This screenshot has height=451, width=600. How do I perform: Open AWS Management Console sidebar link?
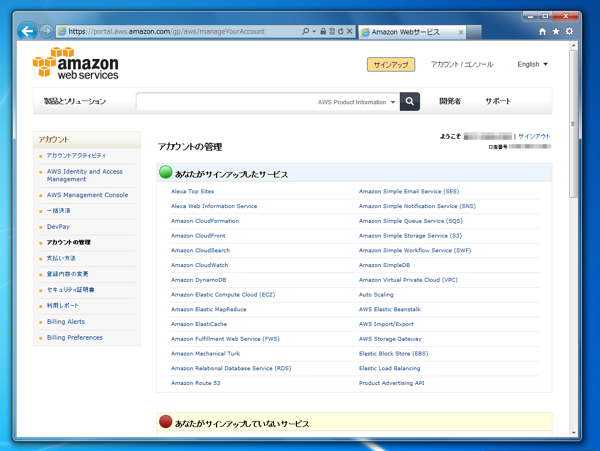pos(87,195)
